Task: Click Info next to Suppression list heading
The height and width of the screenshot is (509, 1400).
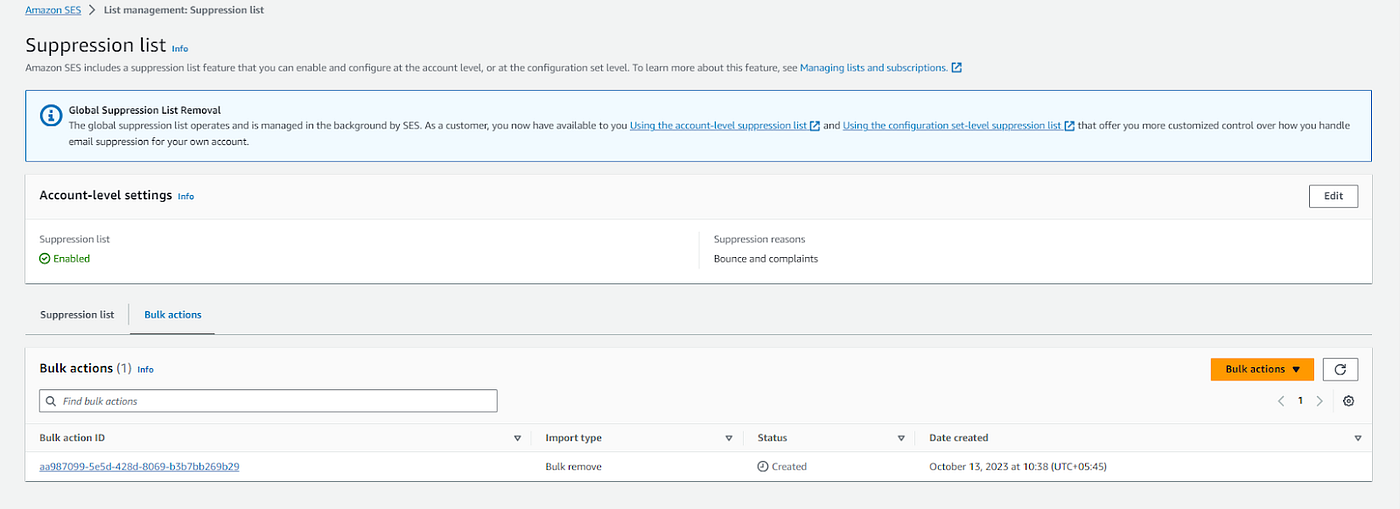Action: click(x=179, y=48)
